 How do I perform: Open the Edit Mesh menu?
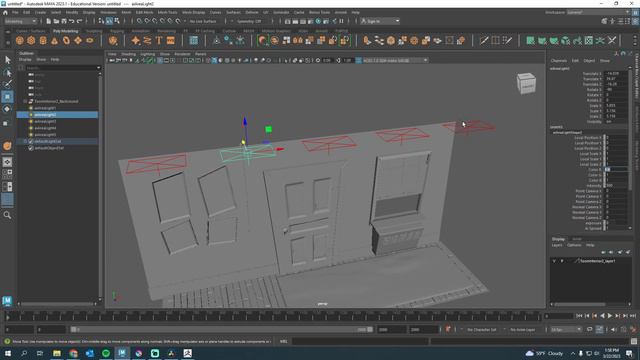coord(144,13)
